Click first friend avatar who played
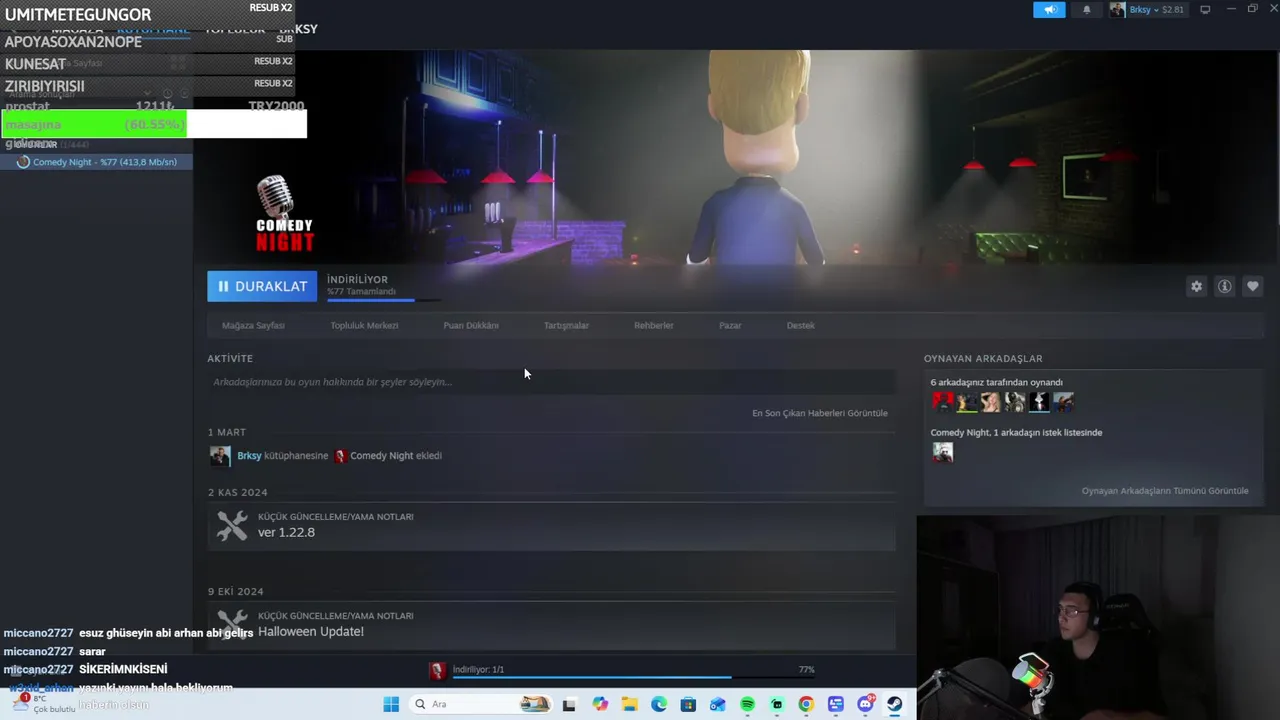Screen dimensions: 1280x720 pyautogui.click(x=942, y=402)
